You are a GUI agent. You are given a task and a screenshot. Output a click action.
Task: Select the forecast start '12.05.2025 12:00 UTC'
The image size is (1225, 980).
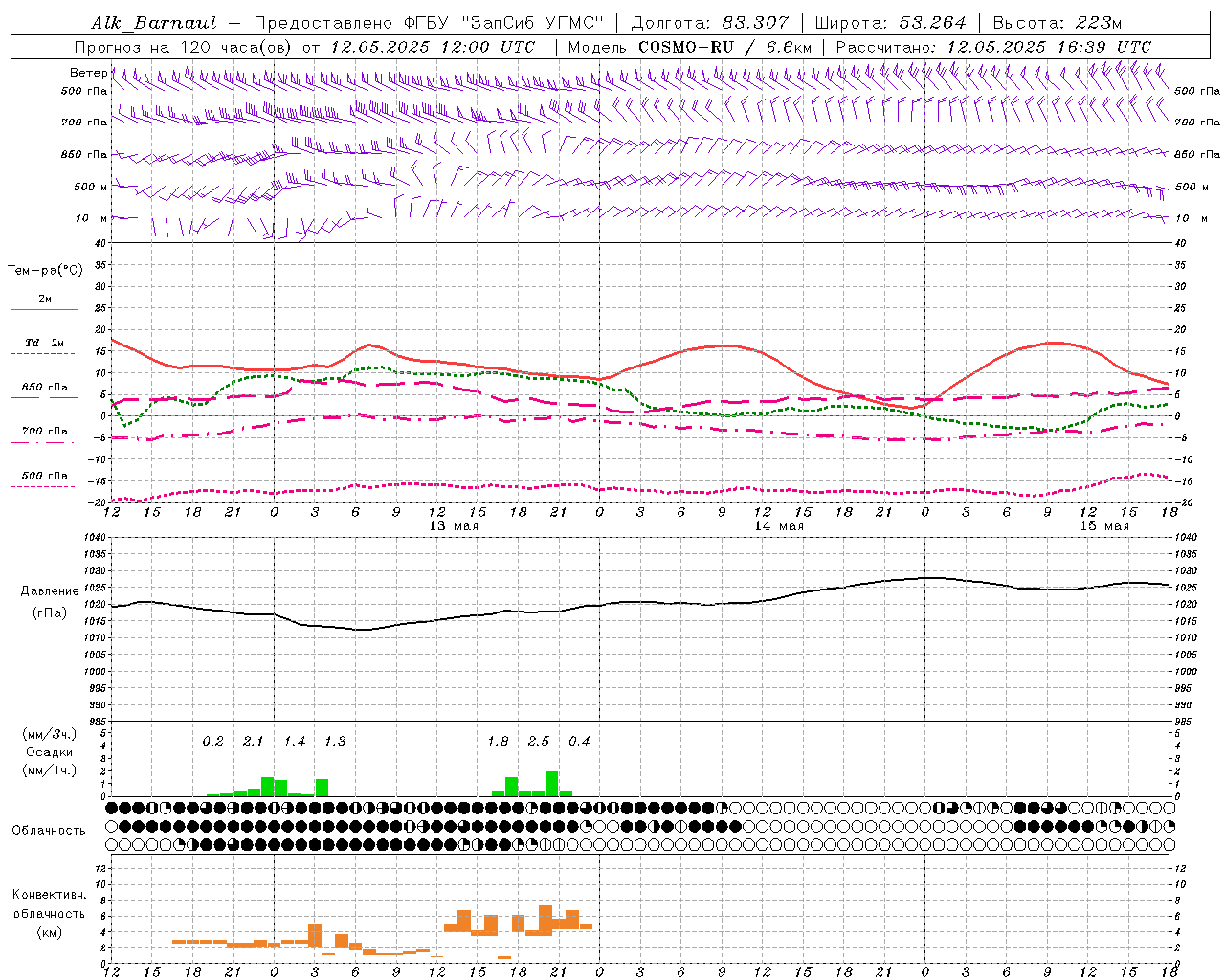(x=433, y=47)
